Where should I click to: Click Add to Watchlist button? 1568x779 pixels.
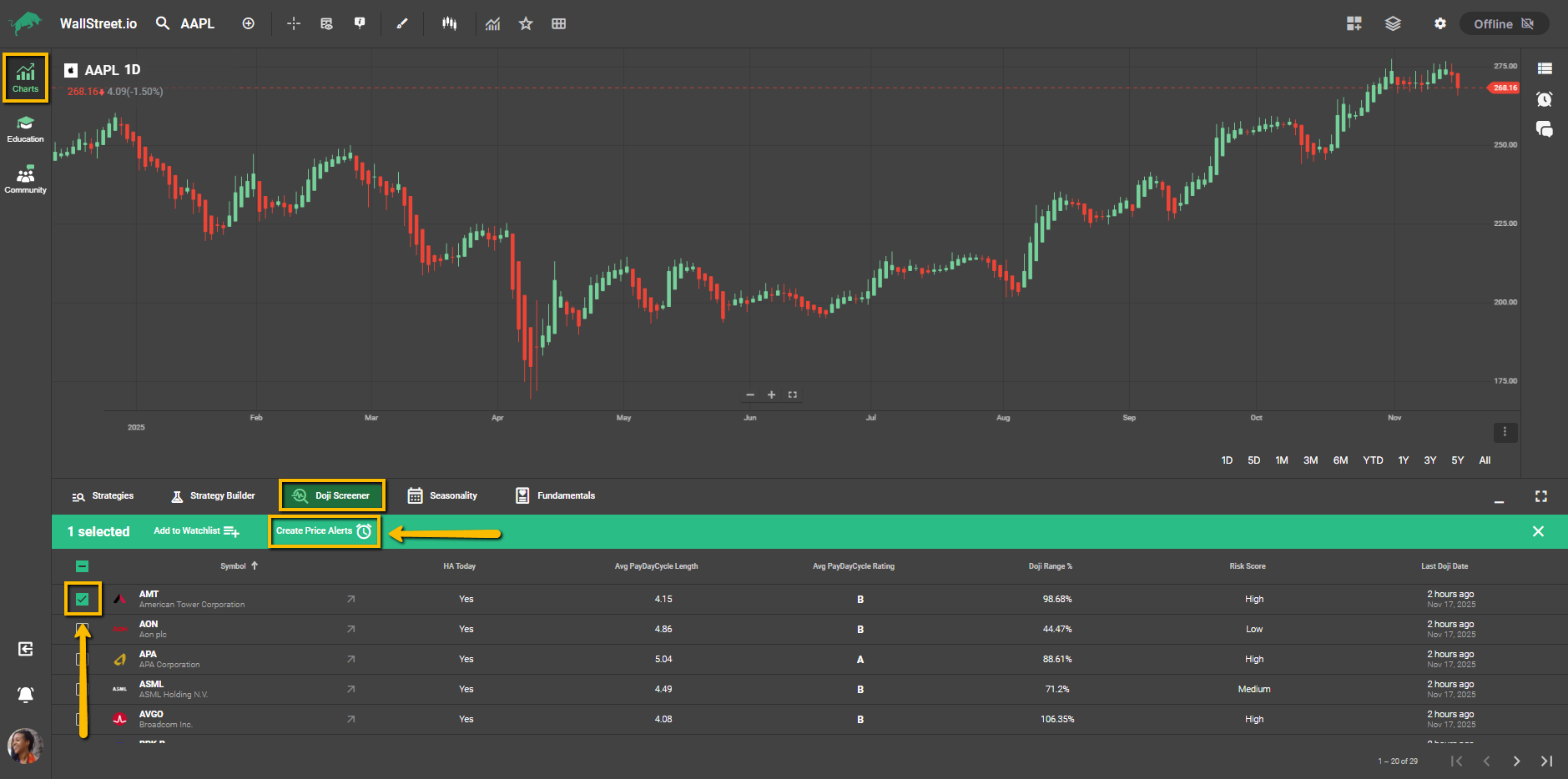point(196,531)
